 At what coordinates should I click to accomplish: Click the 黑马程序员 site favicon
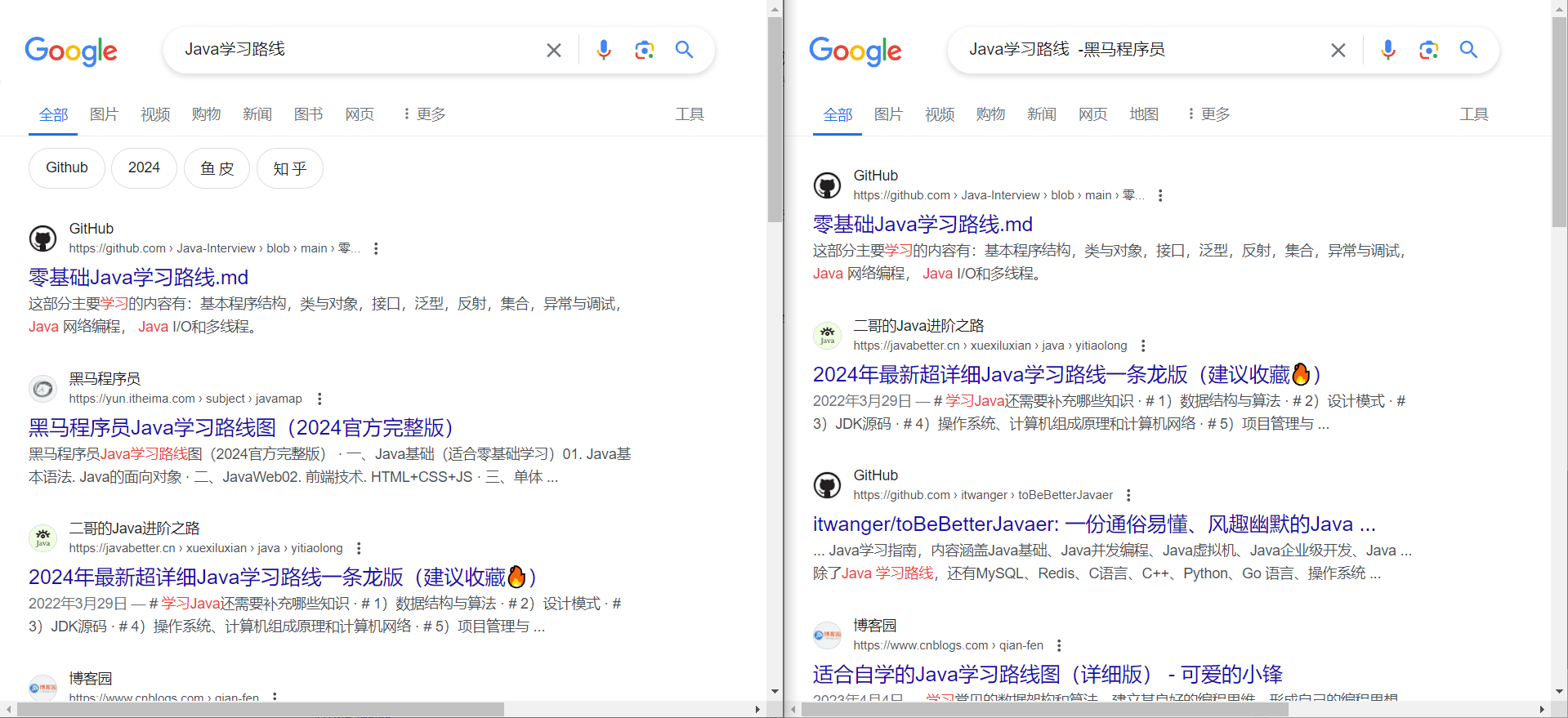(x=43, y=389)
